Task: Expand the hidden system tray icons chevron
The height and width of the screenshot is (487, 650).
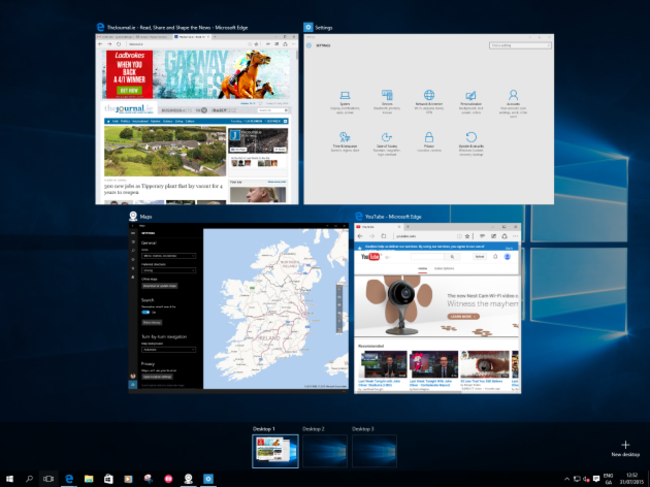Action: (567, 479)
